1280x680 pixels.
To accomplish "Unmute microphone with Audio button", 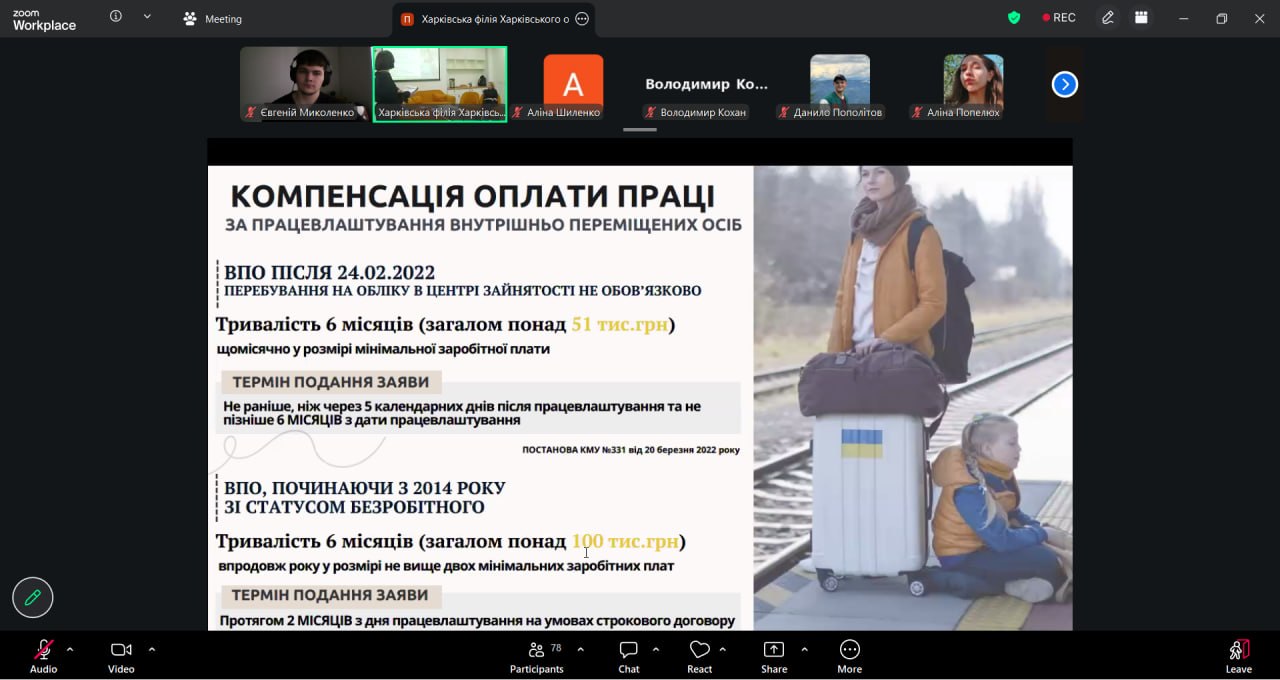I will click(43, 656).
